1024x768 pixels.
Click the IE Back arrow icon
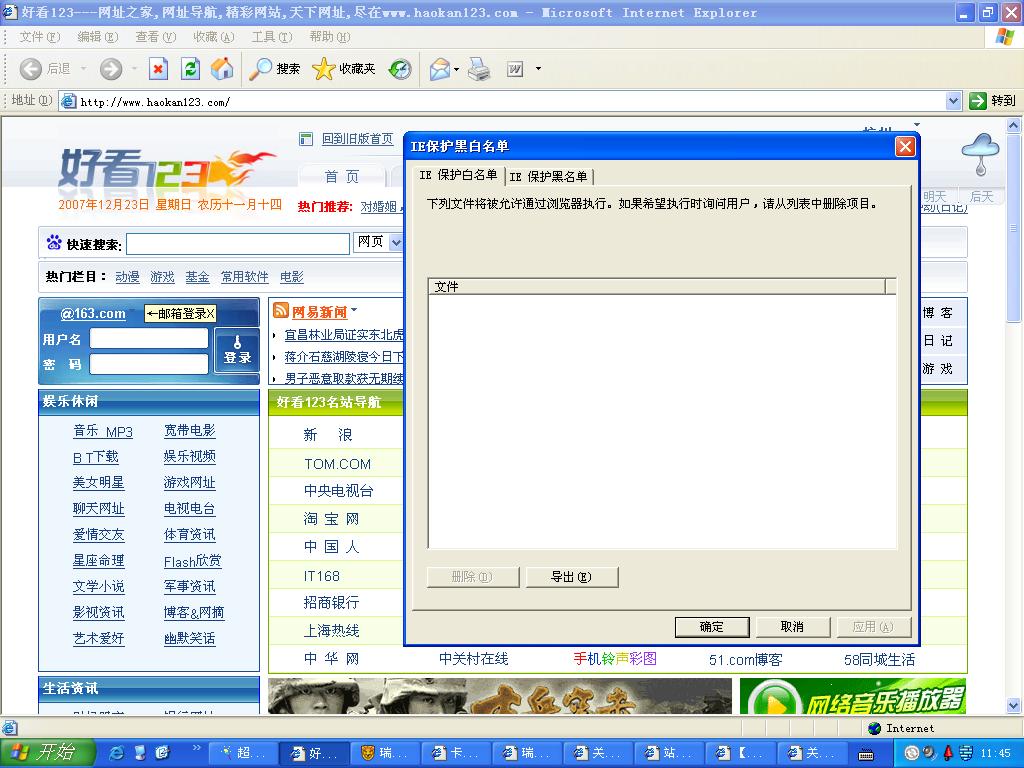(x=31, y=69)
